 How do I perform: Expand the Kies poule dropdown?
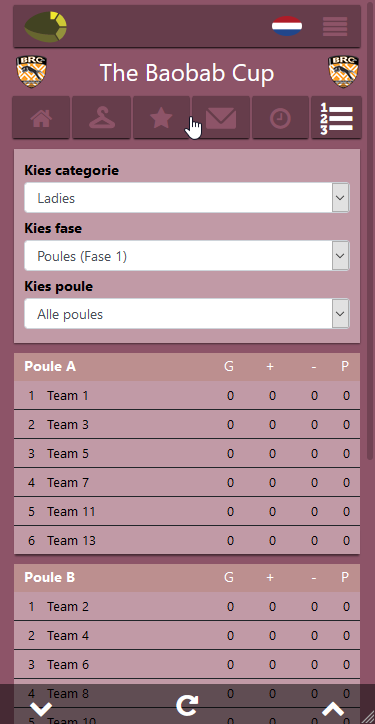[x=187, y=314]
